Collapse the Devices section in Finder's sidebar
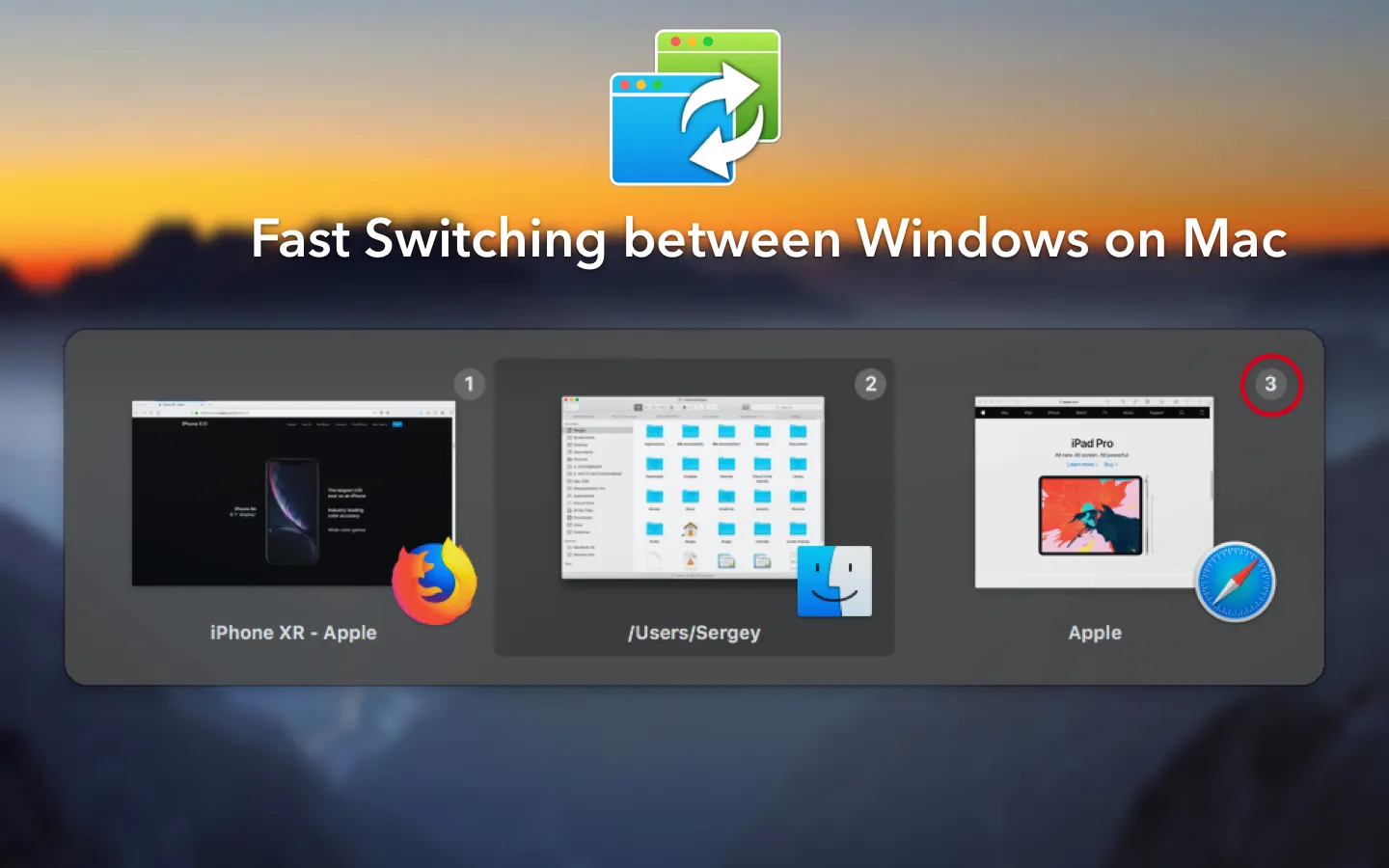The height and width of the screenshot is (868, 1389). coord(569,541)
